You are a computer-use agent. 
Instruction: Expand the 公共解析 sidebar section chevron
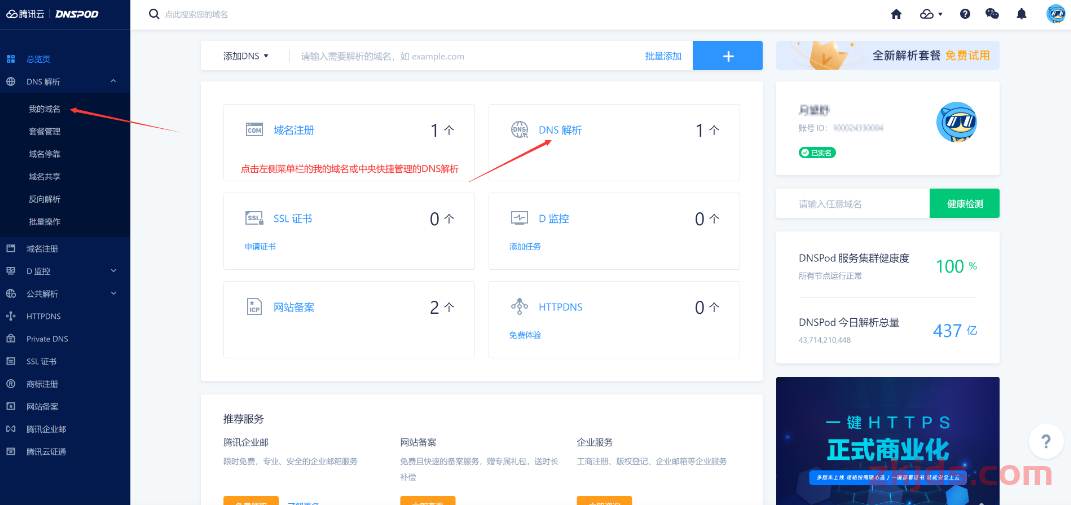point(113,294)
